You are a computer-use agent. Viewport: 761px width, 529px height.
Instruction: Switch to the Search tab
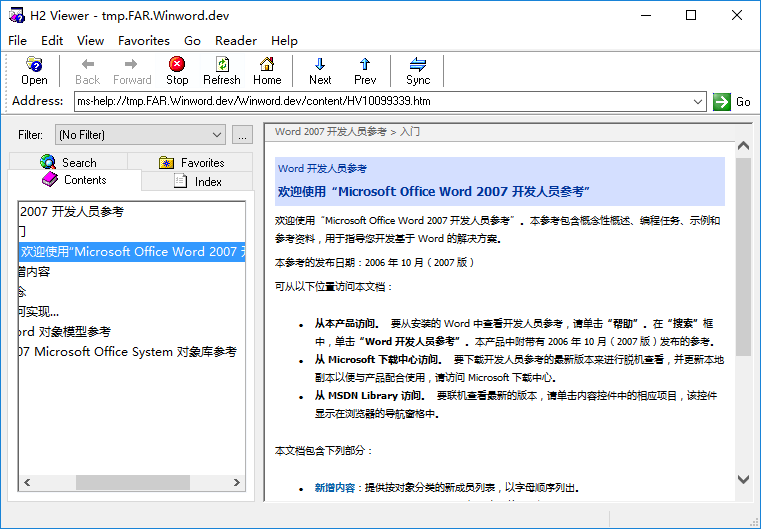(x=68, y=162)
